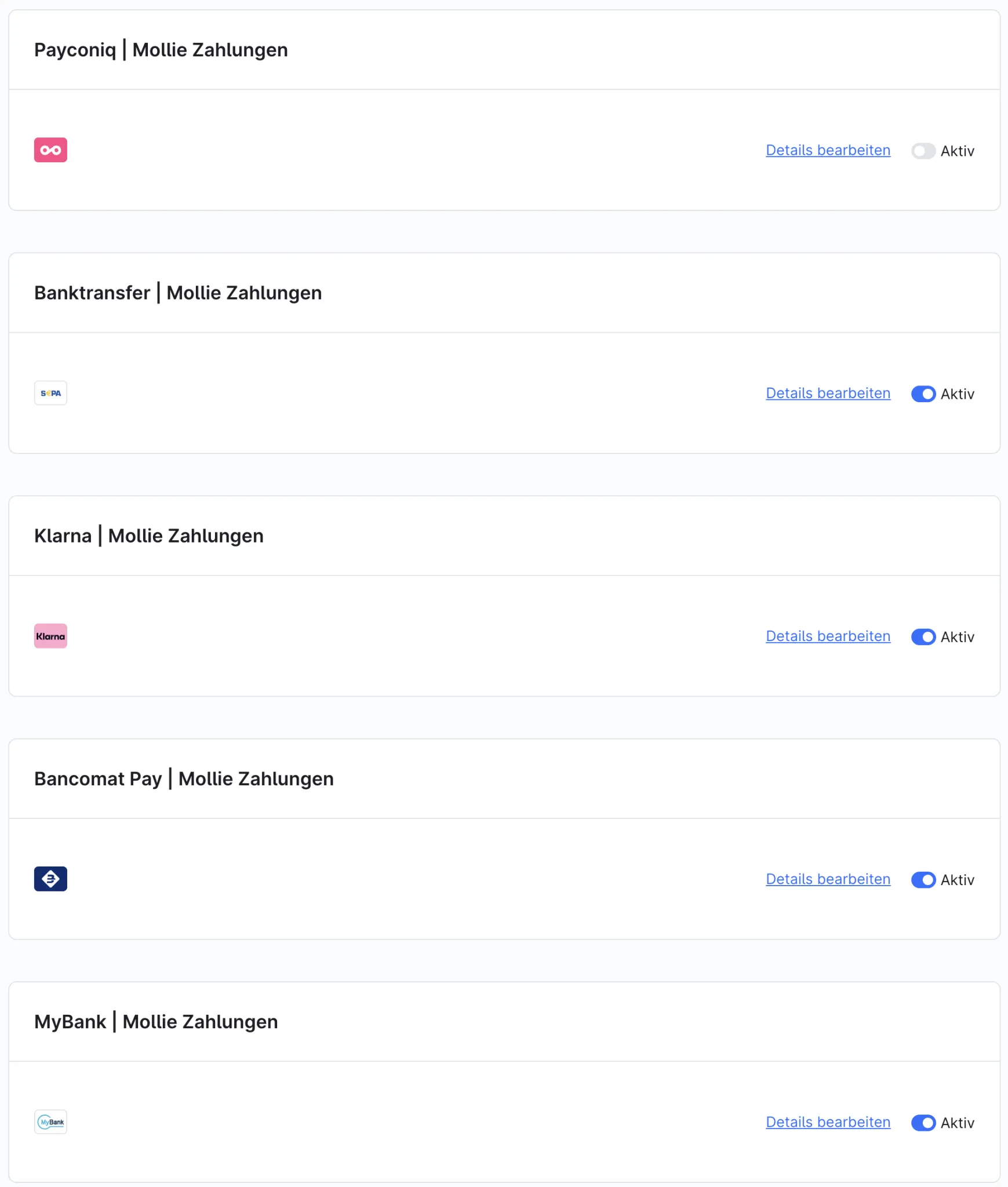Viewport: 1008px width, 1187px height.
Task: Select the Bancomat Pay | Mollie Zahlungen title
Action: tap(184, 778)
